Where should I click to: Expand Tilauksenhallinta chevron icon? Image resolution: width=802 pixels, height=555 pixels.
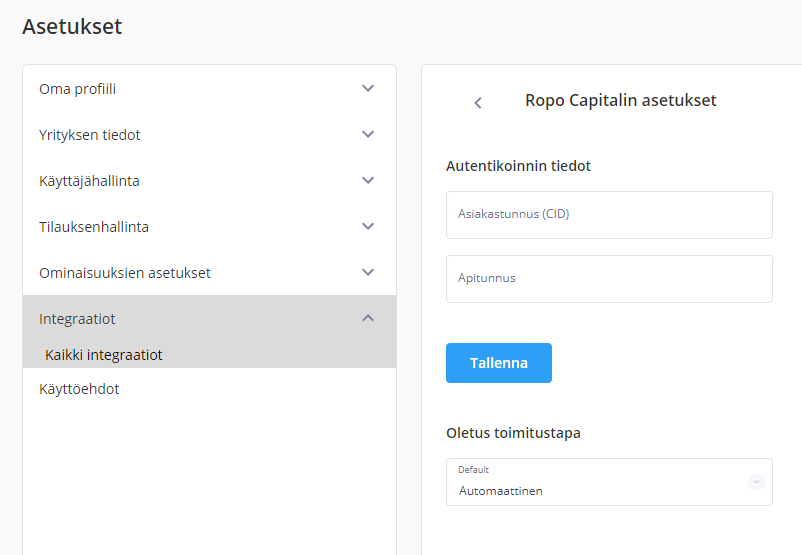coord(368,227)
